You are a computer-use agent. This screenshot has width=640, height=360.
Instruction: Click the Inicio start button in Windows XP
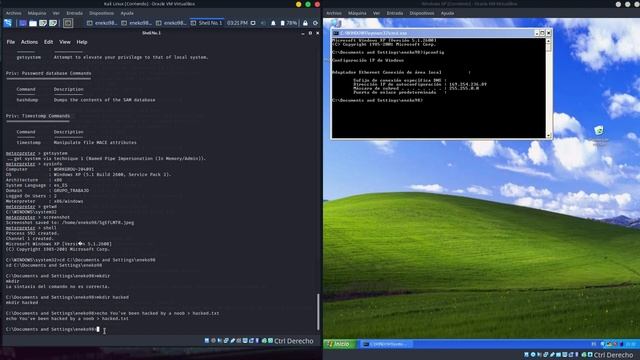340,344
